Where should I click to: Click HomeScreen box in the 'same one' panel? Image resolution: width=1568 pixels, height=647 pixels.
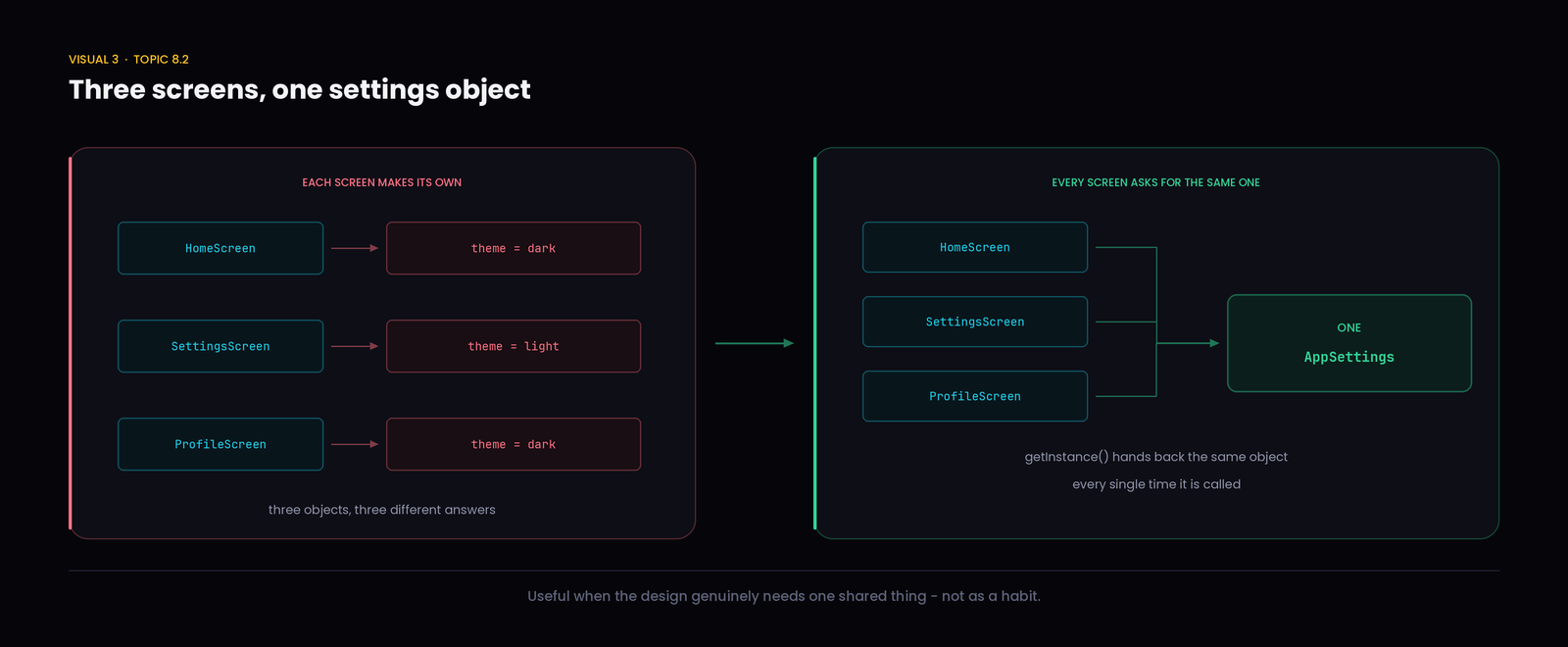pyautogui.click(x=975, y=247)
